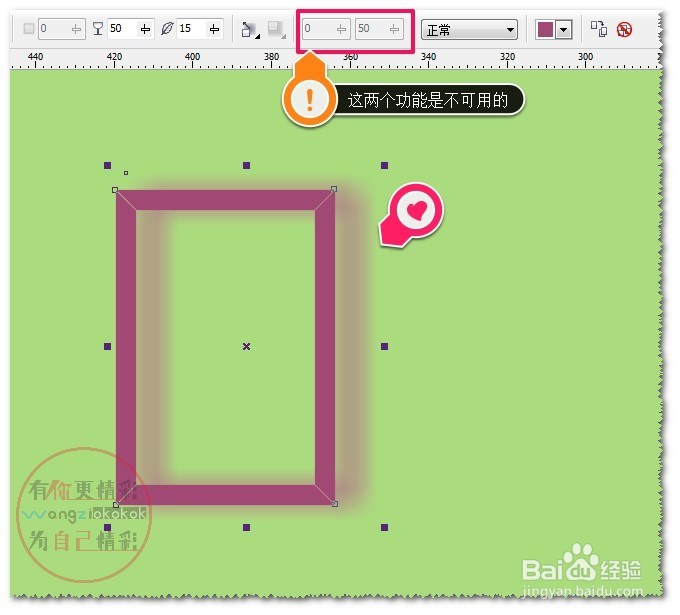Viewport: 680px width, 615px height.
Task: Click the feathering field showing 15
Action: (x=200, y=29)
